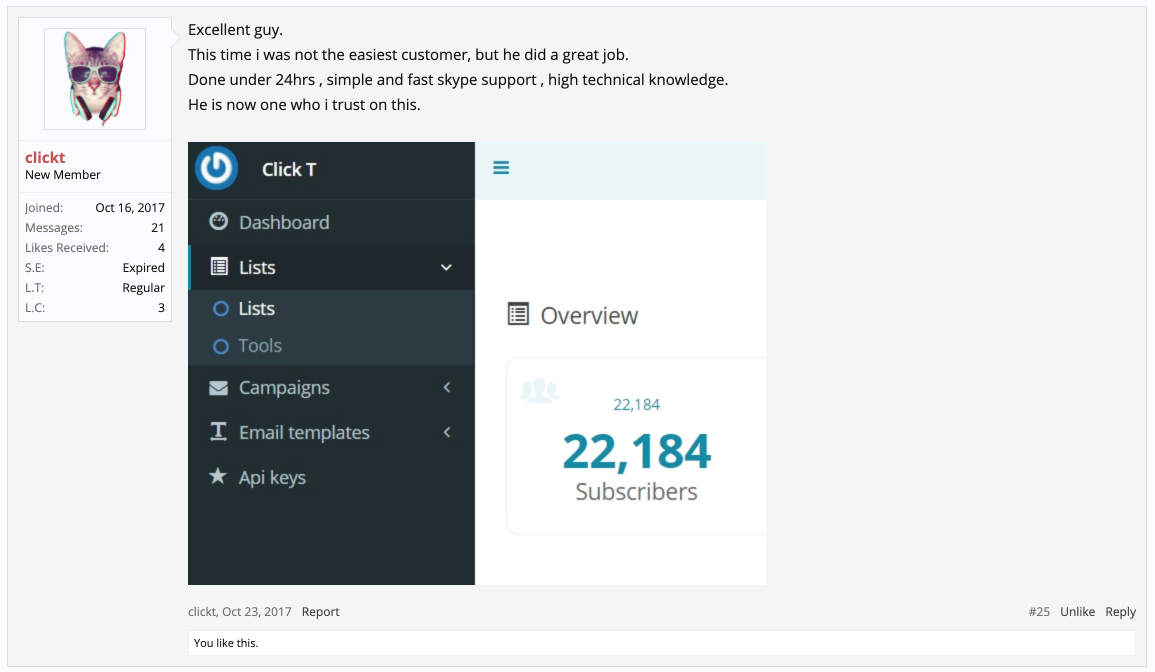This screenshot has height=672, width=1155.
Task: Collapse the Lists section chevron
Action: (x=446, y=267)
